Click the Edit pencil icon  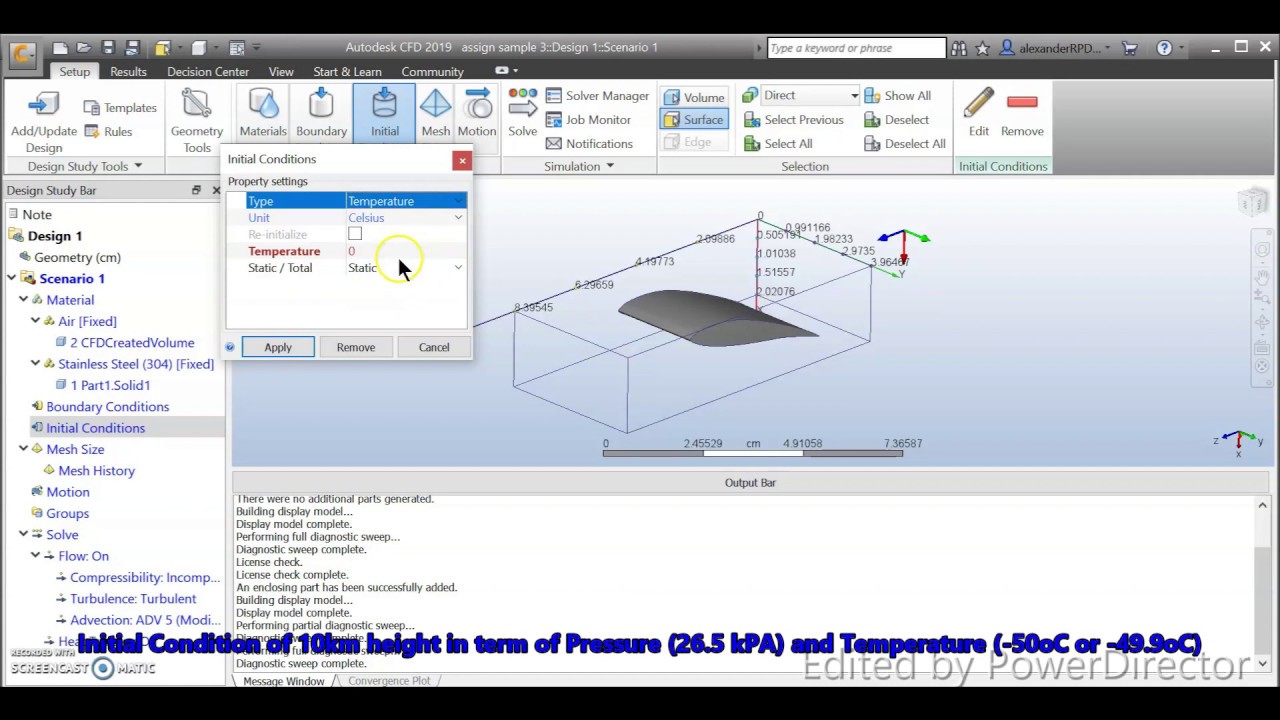978,112
